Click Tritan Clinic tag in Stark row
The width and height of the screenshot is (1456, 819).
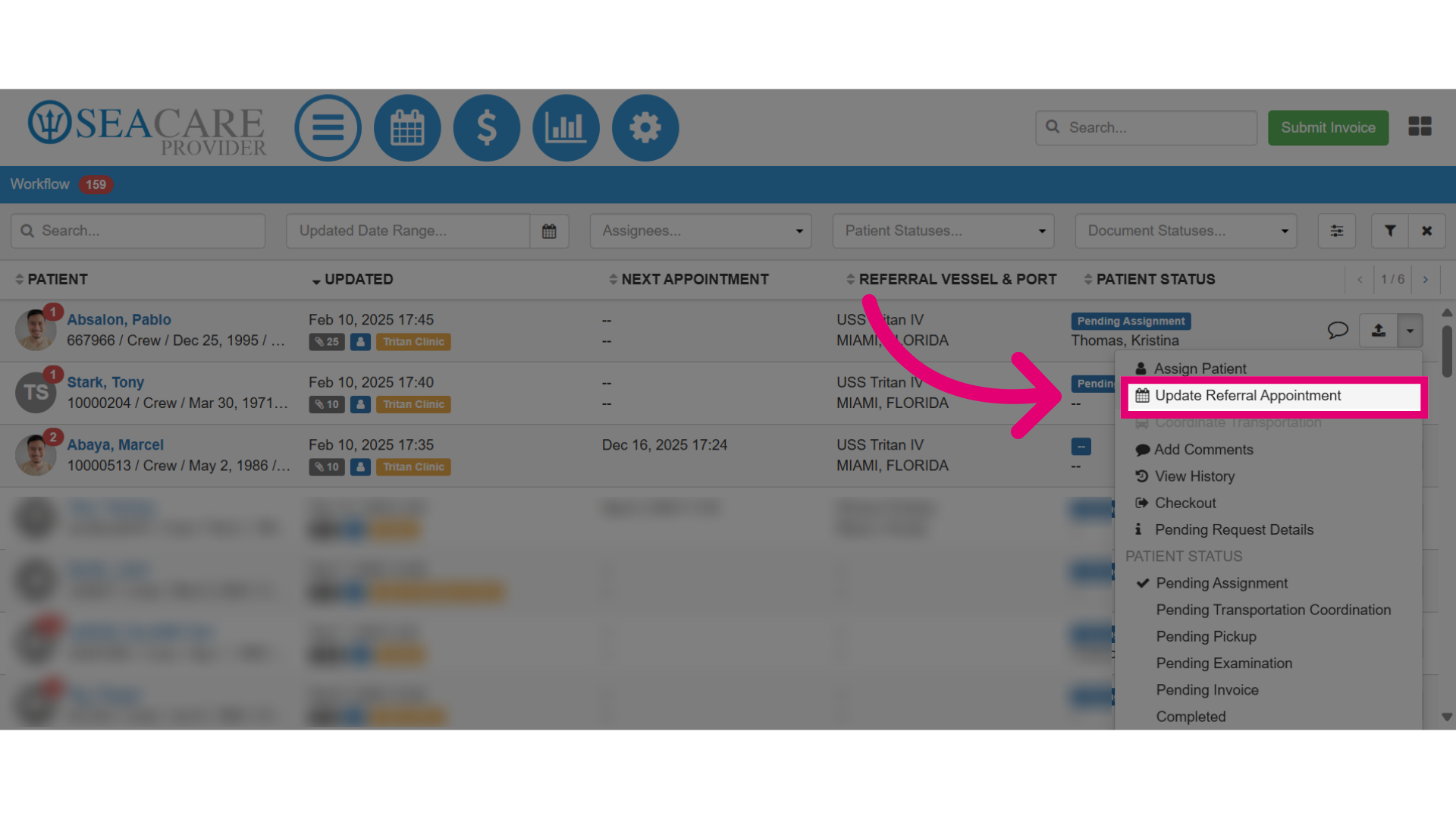pos(413,404)
